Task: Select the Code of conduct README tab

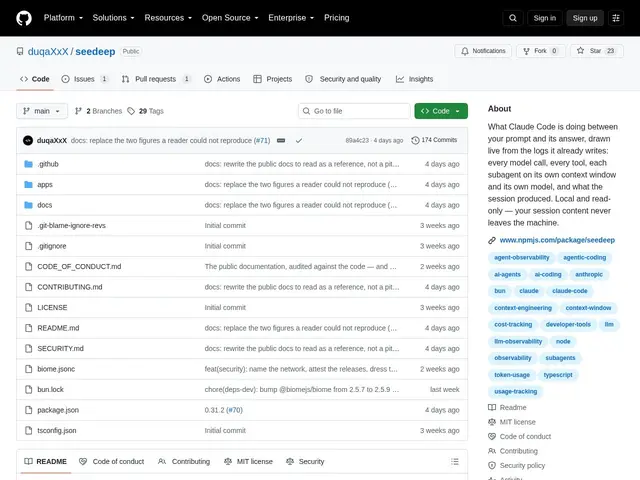Action: [111, 462]
